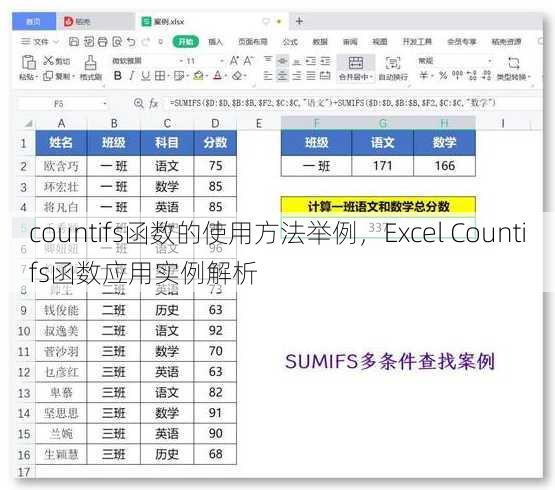Screen dimensions: 555x490
Task: Click the fill color bucket swatch
Action: (198, 75)
